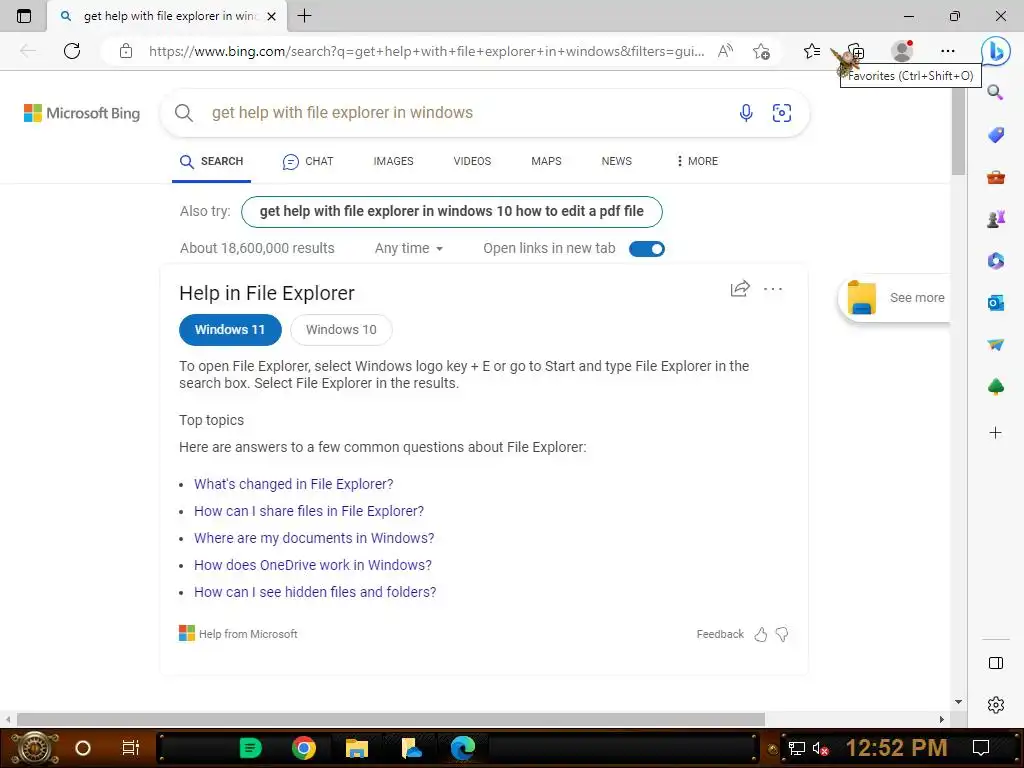This screenshot has width=1024, height=768.
Task: Open the sidebar green tree icon
Action: 995,387
